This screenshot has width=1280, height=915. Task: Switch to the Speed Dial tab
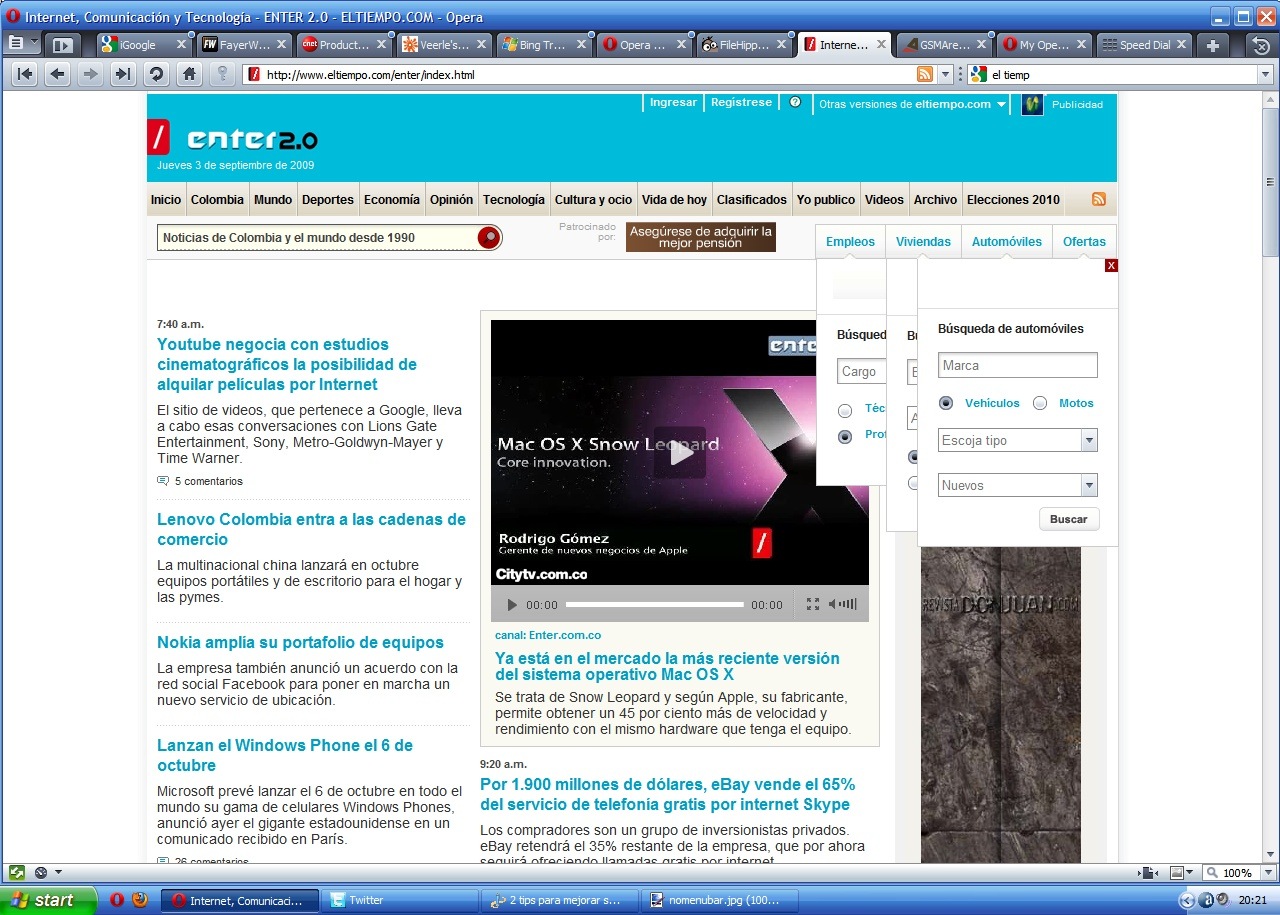tap(1144, 45)
